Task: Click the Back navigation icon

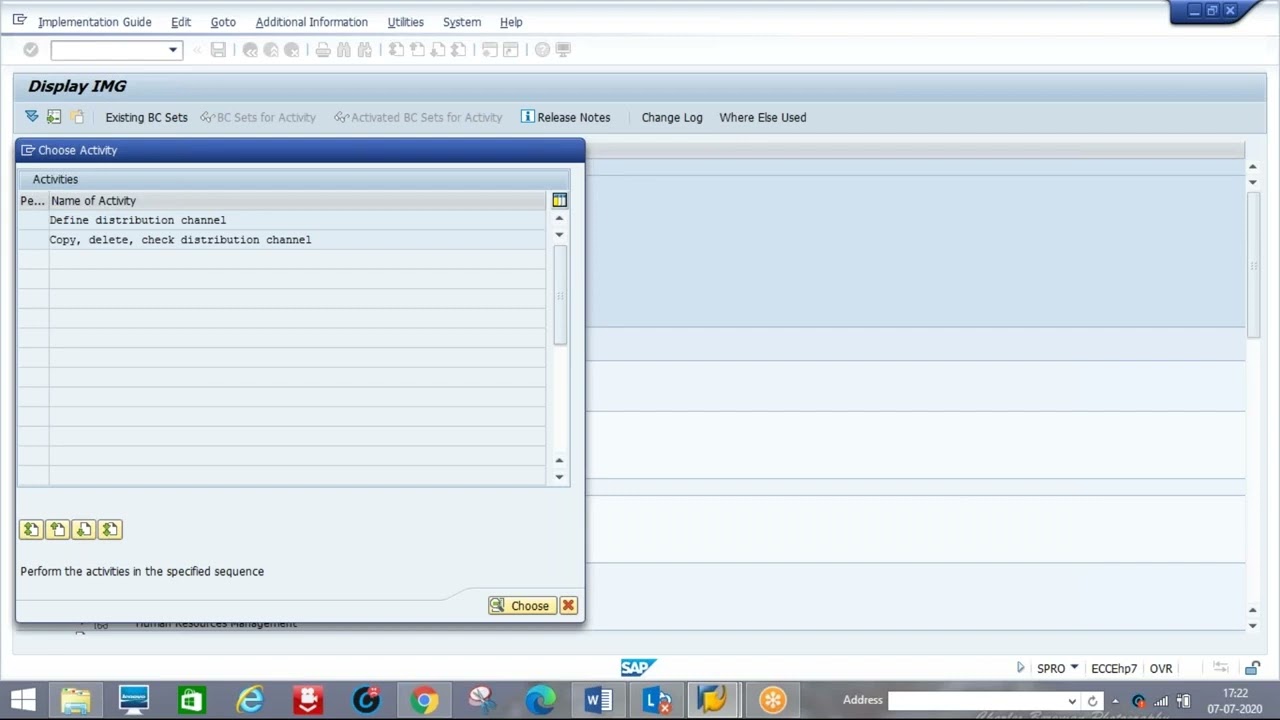Action: point(250,50)
